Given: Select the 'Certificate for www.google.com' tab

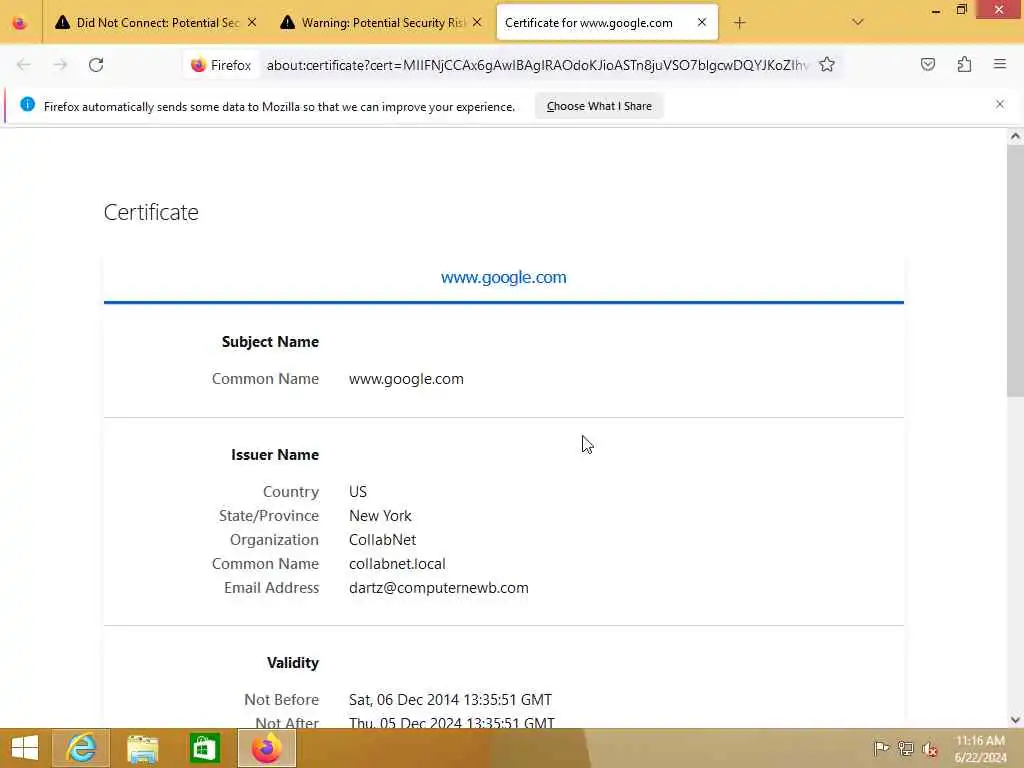Looking at the screenshot, I should click(x=607, y=23).
